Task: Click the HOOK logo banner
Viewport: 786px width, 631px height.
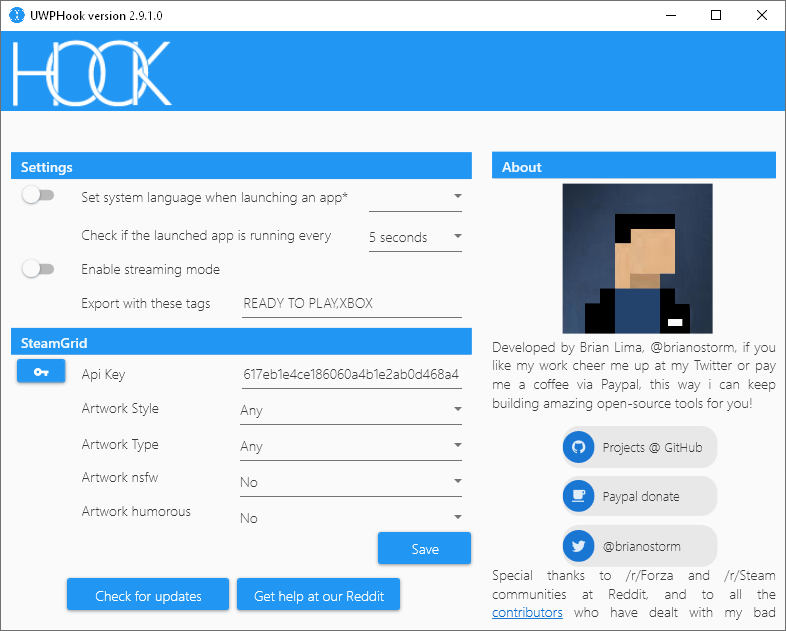Action: pos(91,73)
